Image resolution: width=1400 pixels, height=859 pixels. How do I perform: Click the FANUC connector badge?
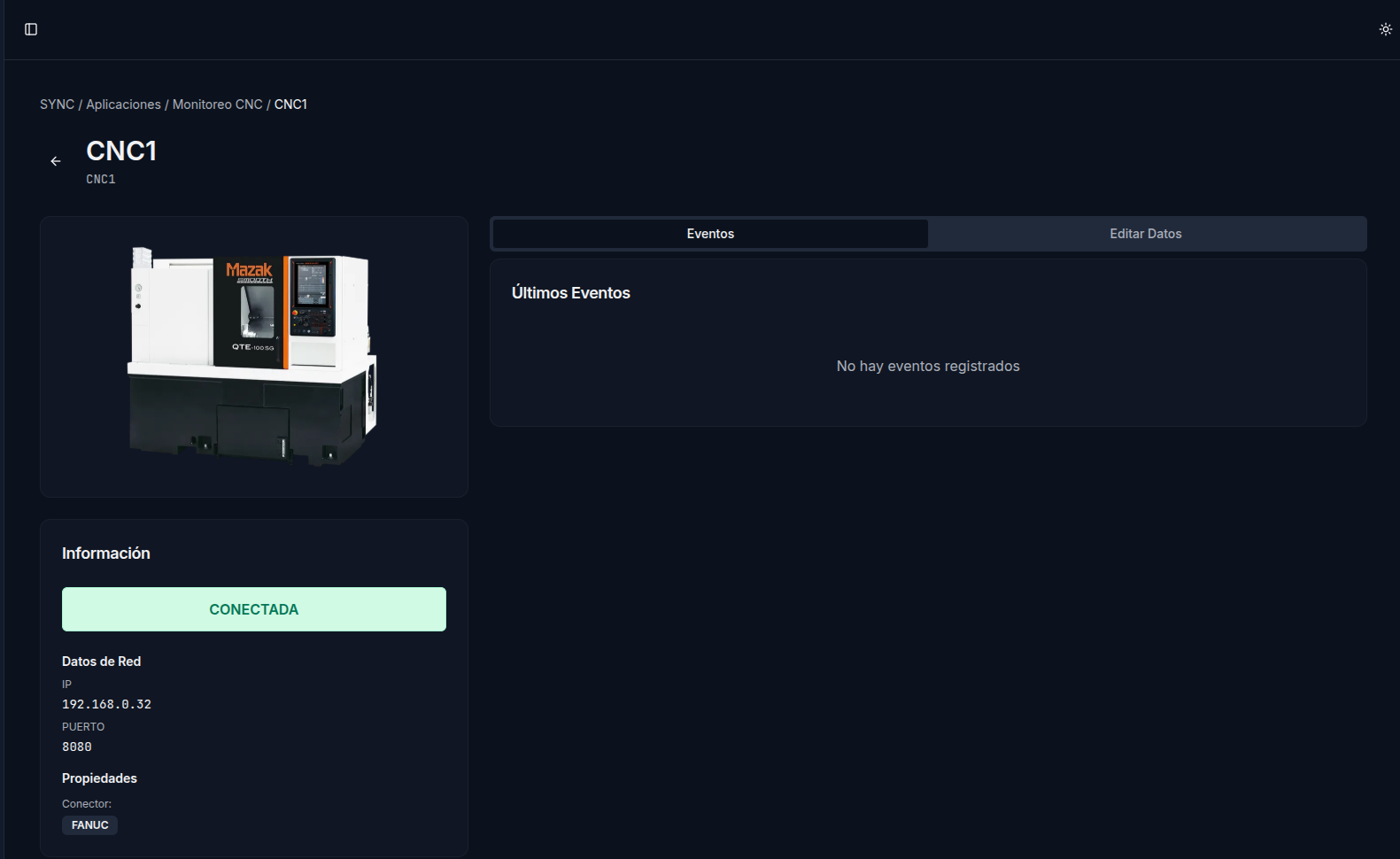click(89, 824)
